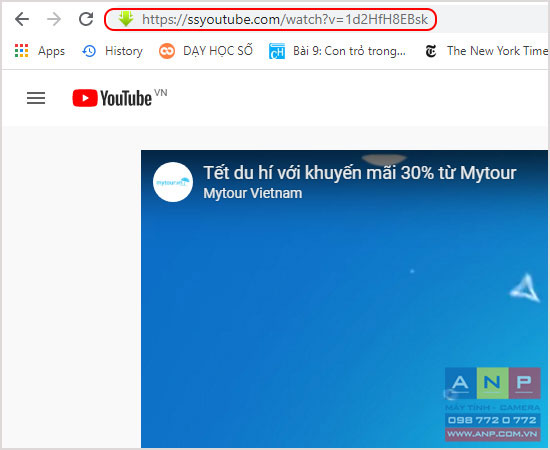Click the DẠY HỌC SỐ orange icon

point(167,51)
